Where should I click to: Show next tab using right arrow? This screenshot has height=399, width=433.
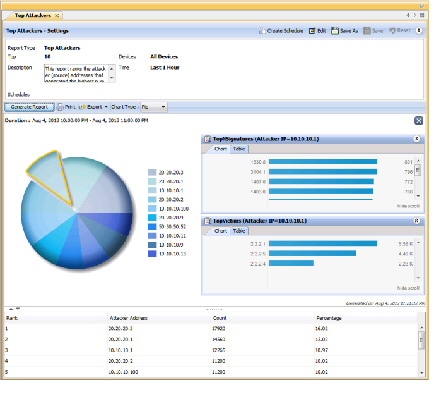[415, 15]
